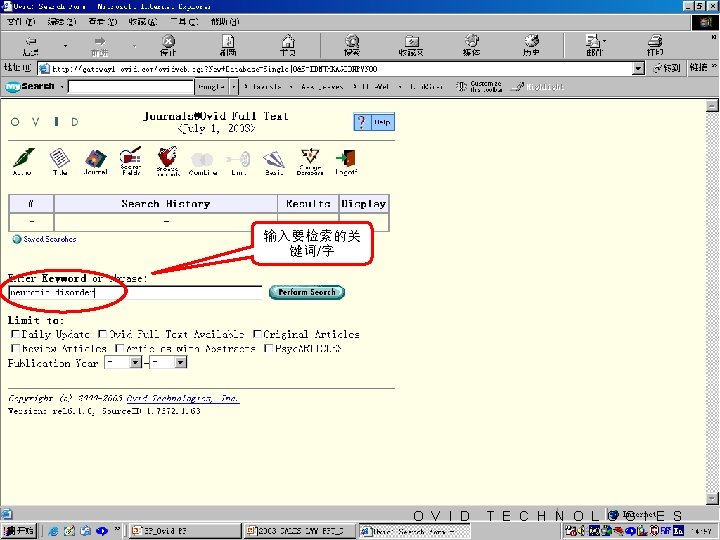This screenshot has height=540, width=720.
Task: Check the Daily Update limit box
Action: click(x=15, y=334)
